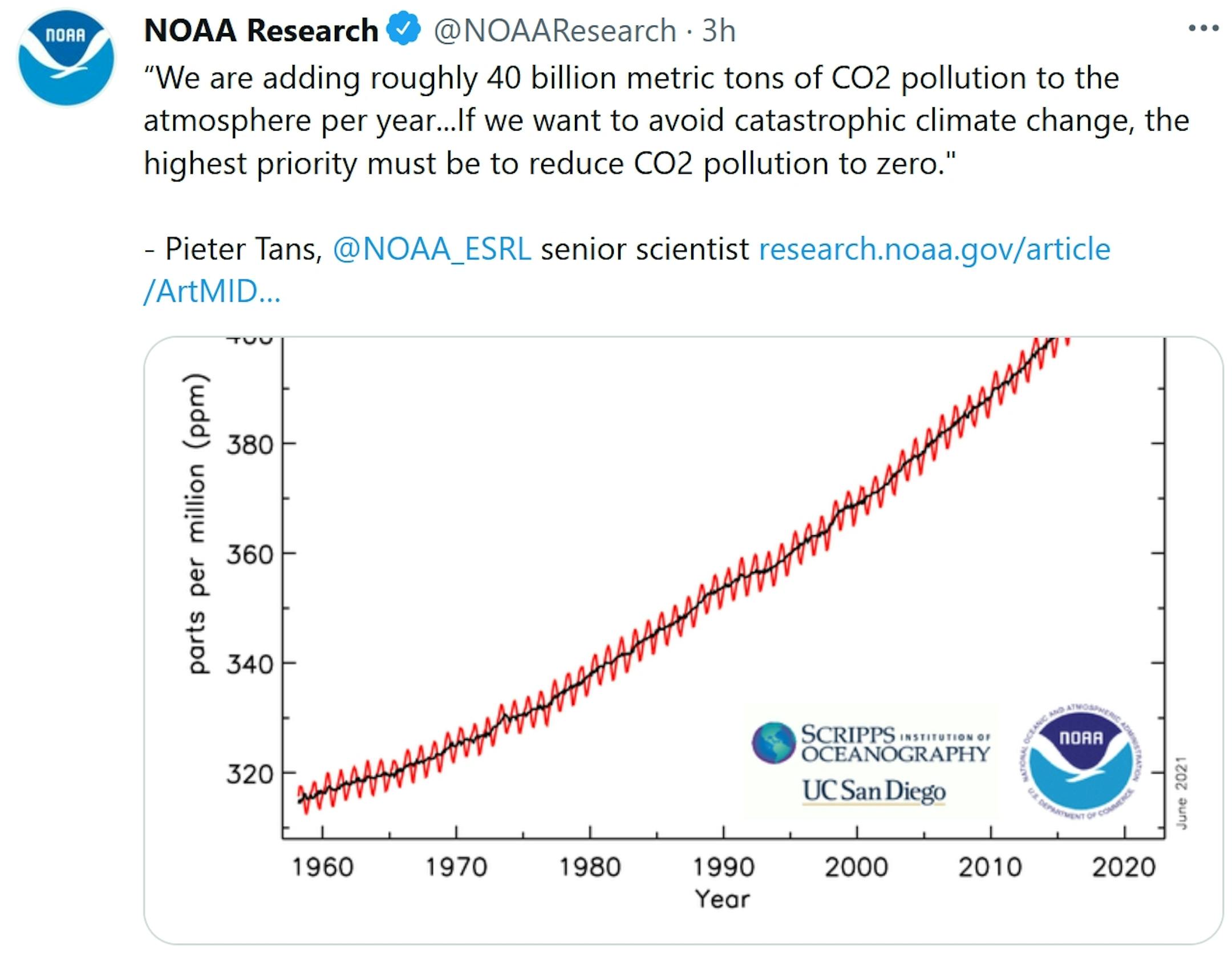The width and height of the screenshot is (1232, 953).
Task: Open the @NOAA_ESRL mention
Action: 432,249
